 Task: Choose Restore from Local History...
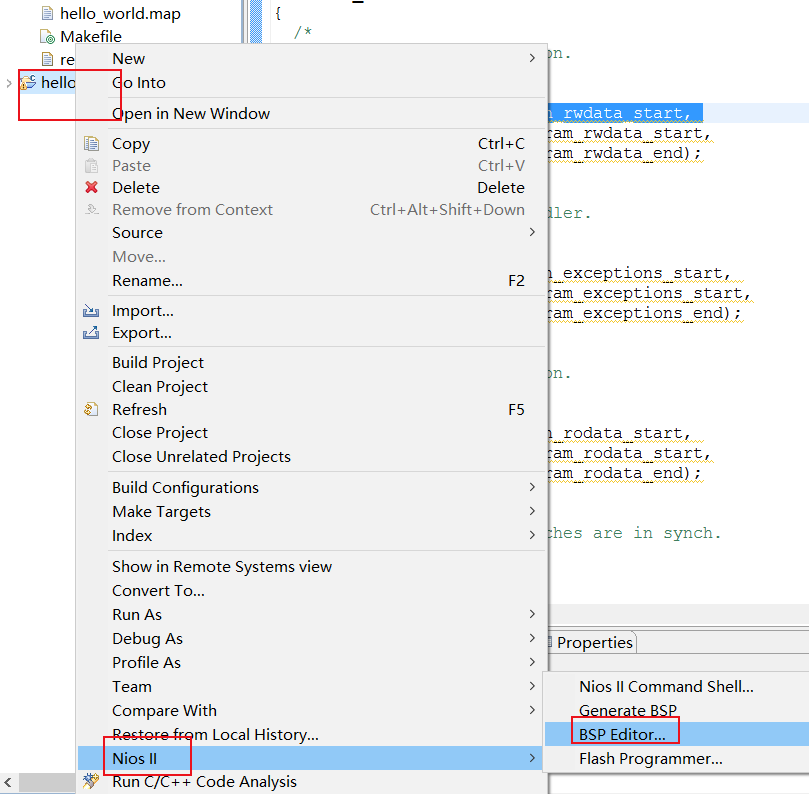[312, 735]
